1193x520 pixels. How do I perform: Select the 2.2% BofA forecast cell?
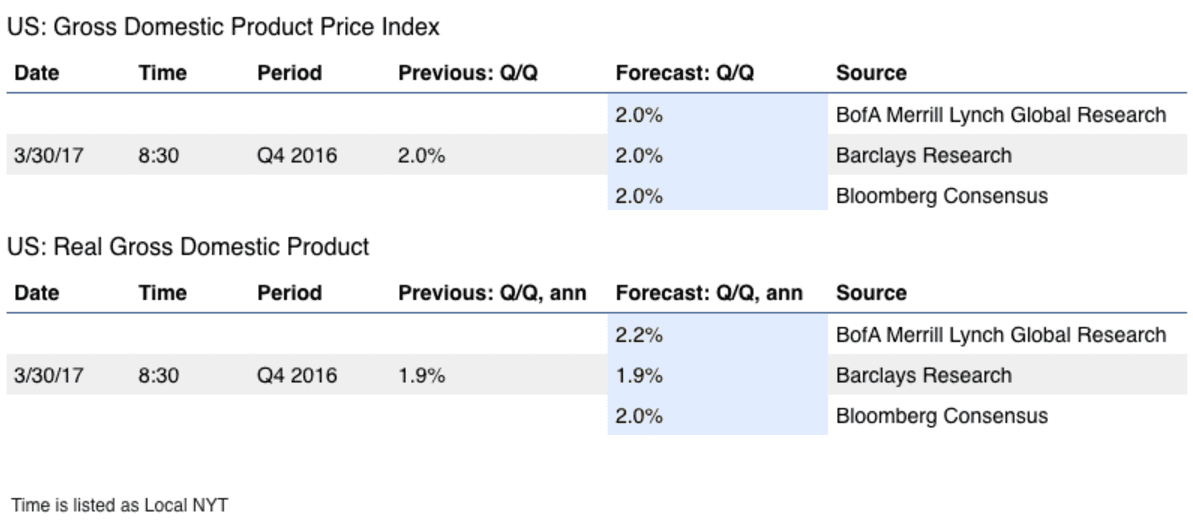coord(717,334)
